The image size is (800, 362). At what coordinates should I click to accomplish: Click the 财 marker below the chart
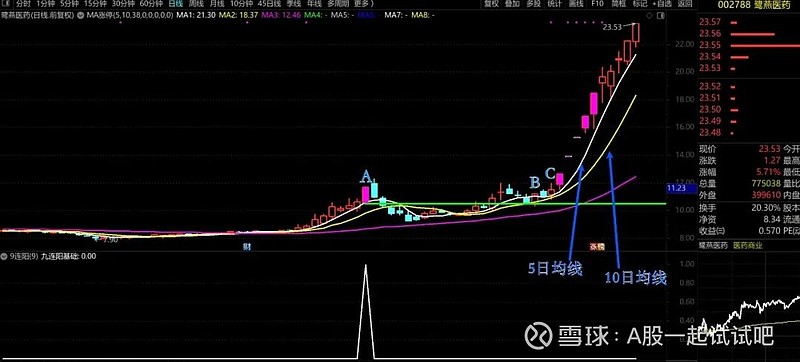[x=247, y=247]
